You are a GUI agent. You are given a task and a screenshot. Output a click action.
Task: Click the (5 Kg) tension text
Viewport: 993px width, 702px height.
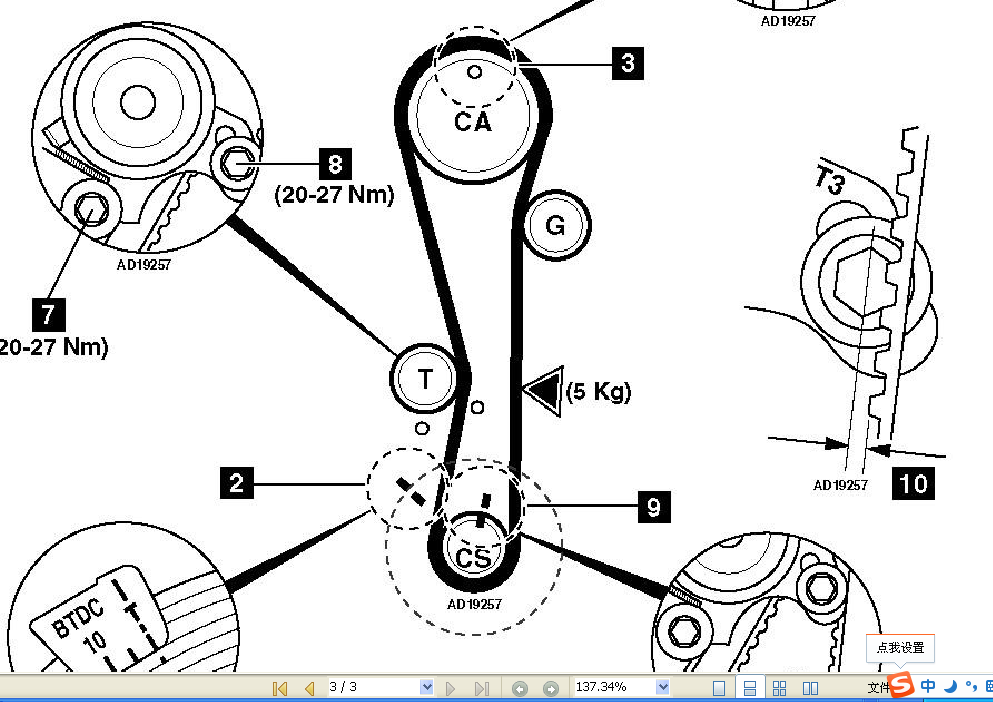(598, 392)
